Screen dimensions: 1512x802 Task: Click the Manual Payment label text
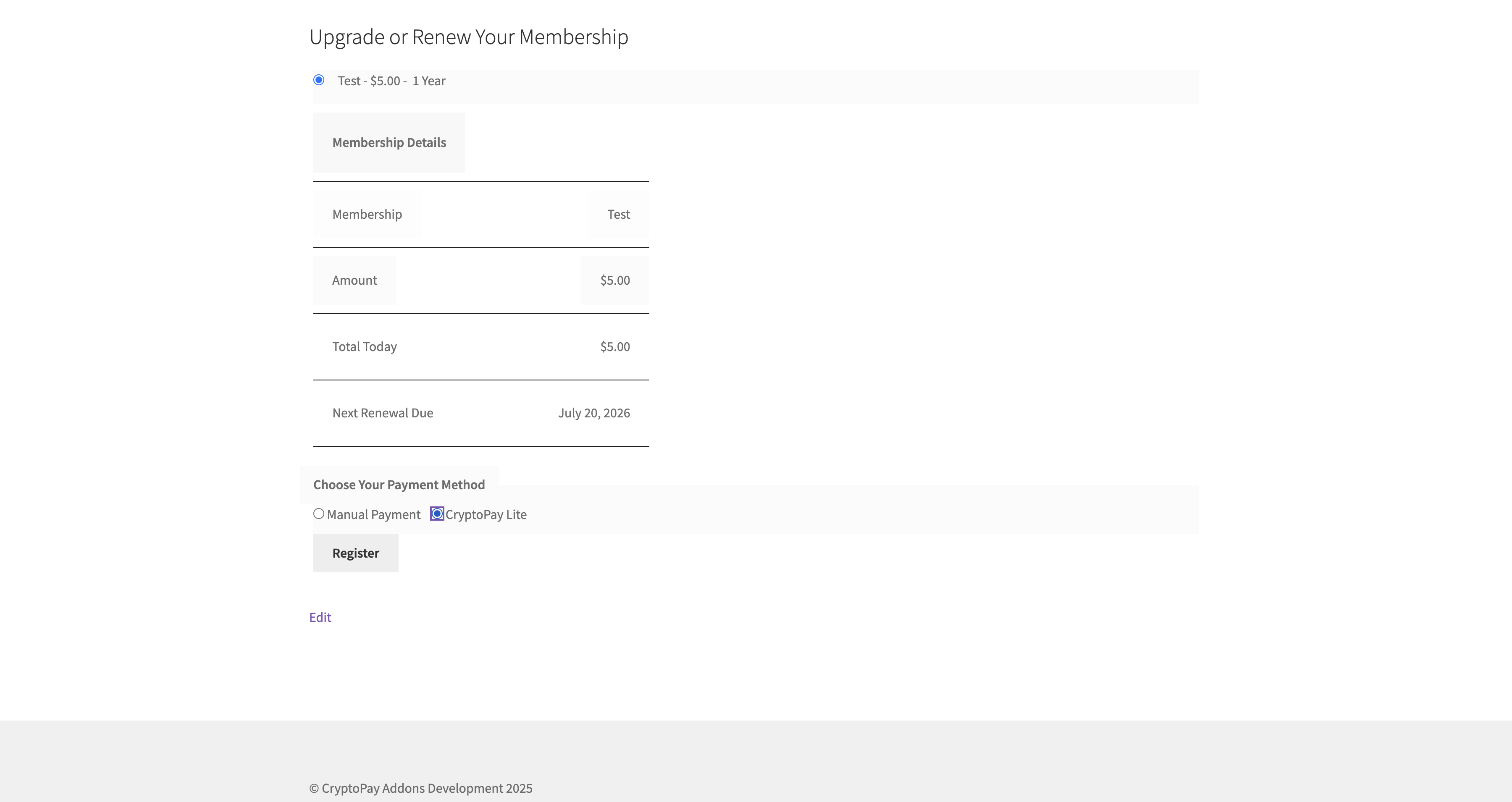374,514
